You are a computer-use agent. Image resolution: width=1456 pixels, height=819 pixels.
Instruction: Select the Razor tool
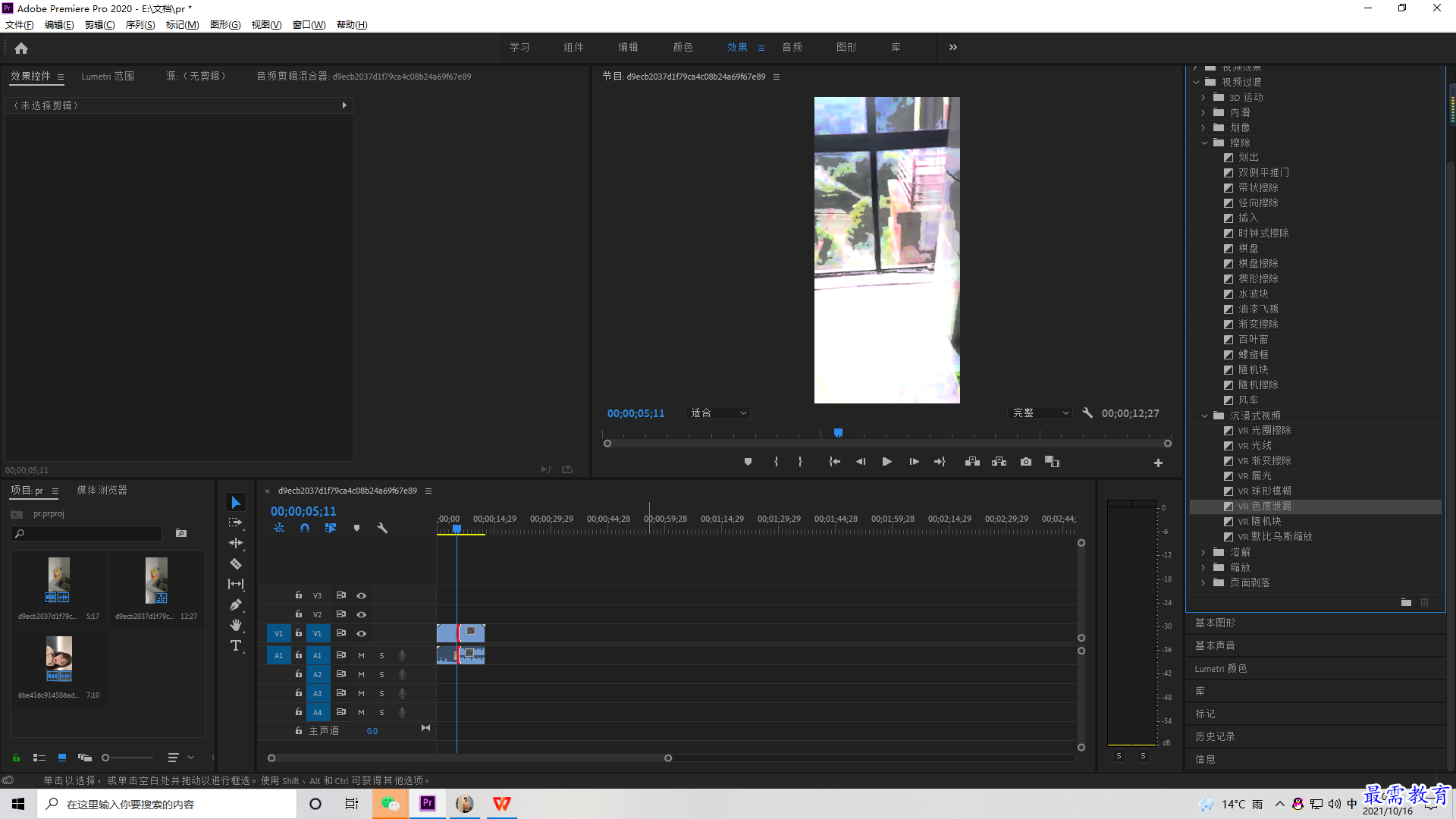tap(236, 563)
